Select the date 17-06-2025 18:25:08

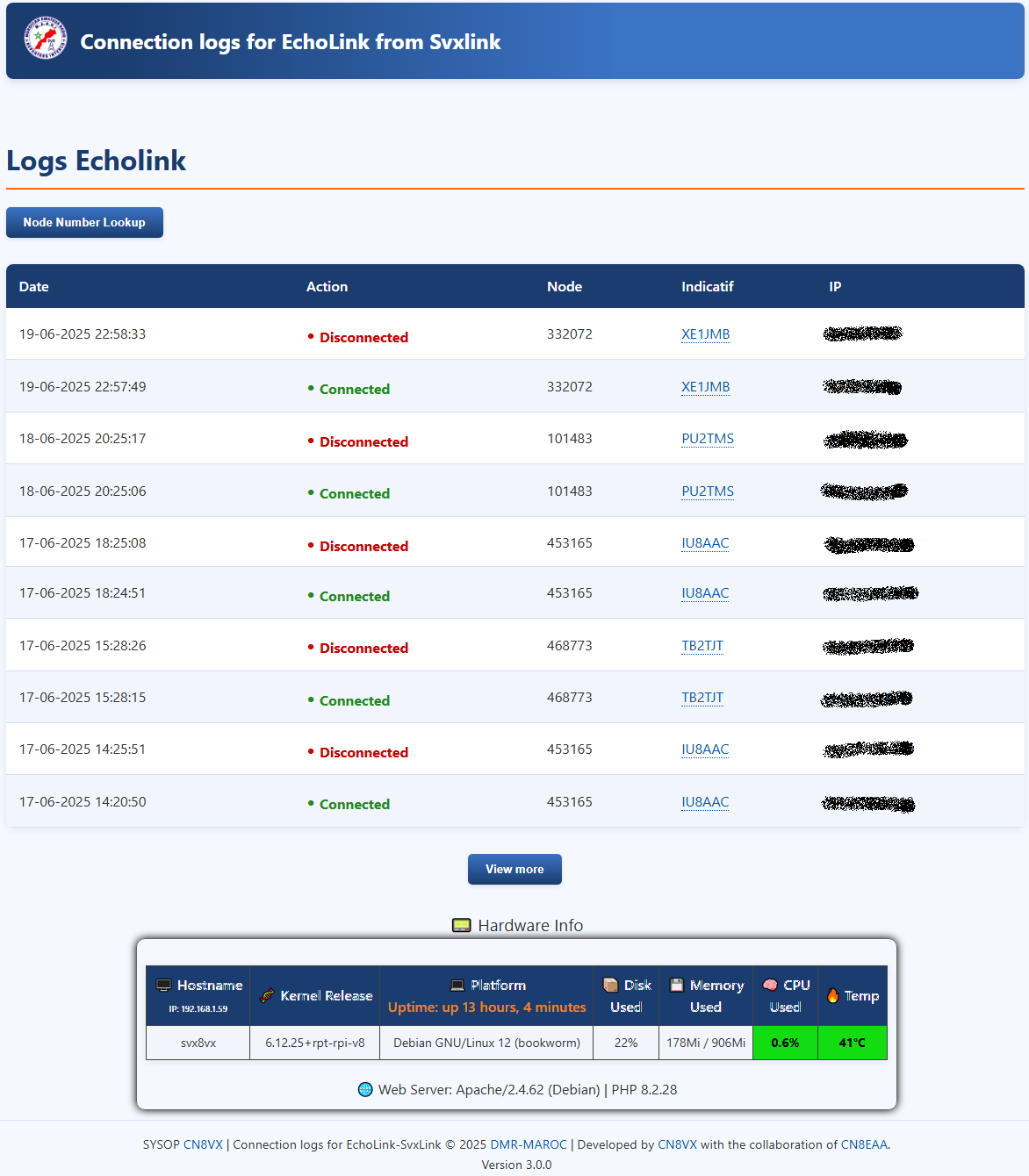tap(83, 543)
